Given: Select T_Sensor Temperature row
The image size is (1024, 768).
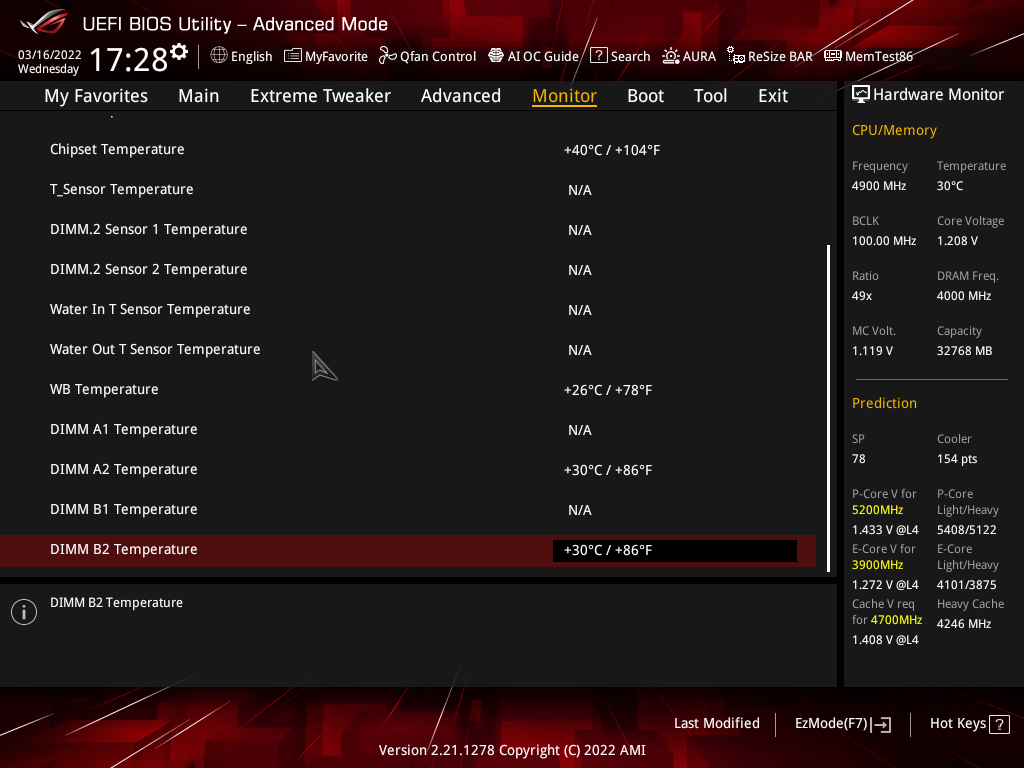Looking at the screenshot, I should click(x=408, y=189).
